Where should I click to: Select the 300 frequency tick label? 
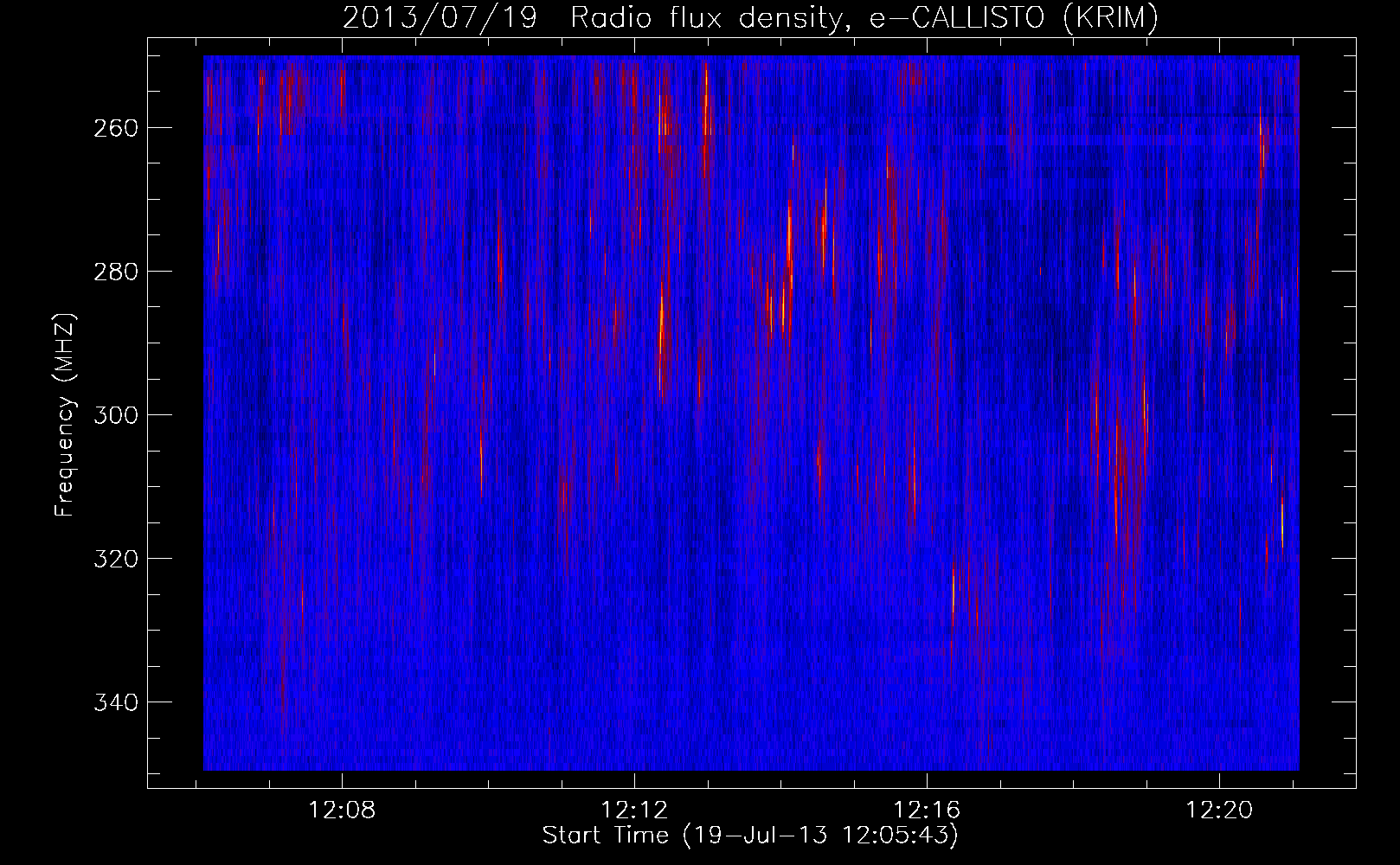tap(115, 415)
